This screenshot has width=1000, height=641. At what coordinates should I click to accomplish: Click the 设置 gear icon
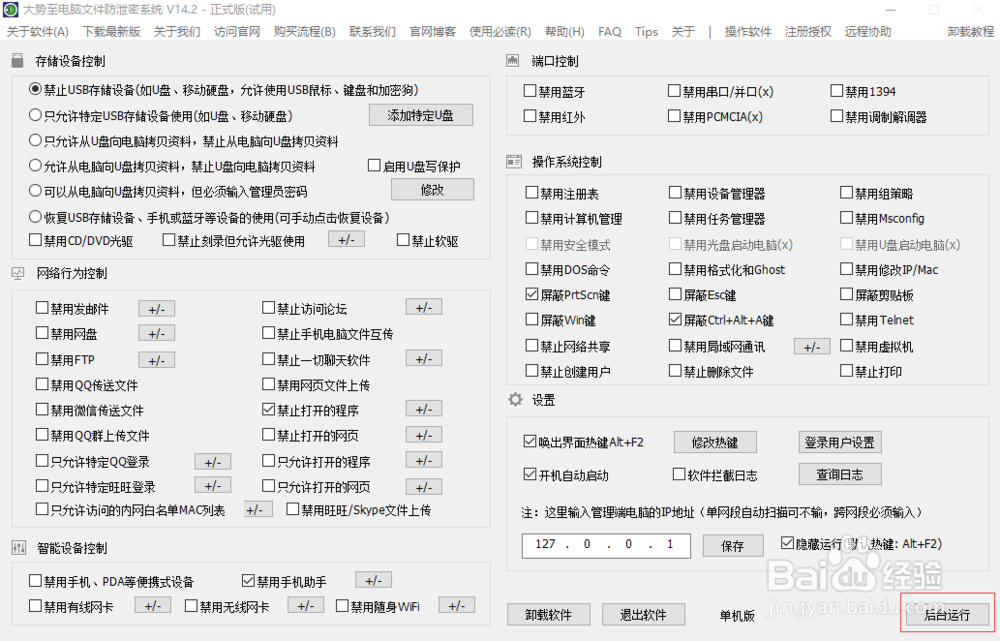[x=514, y=399]
